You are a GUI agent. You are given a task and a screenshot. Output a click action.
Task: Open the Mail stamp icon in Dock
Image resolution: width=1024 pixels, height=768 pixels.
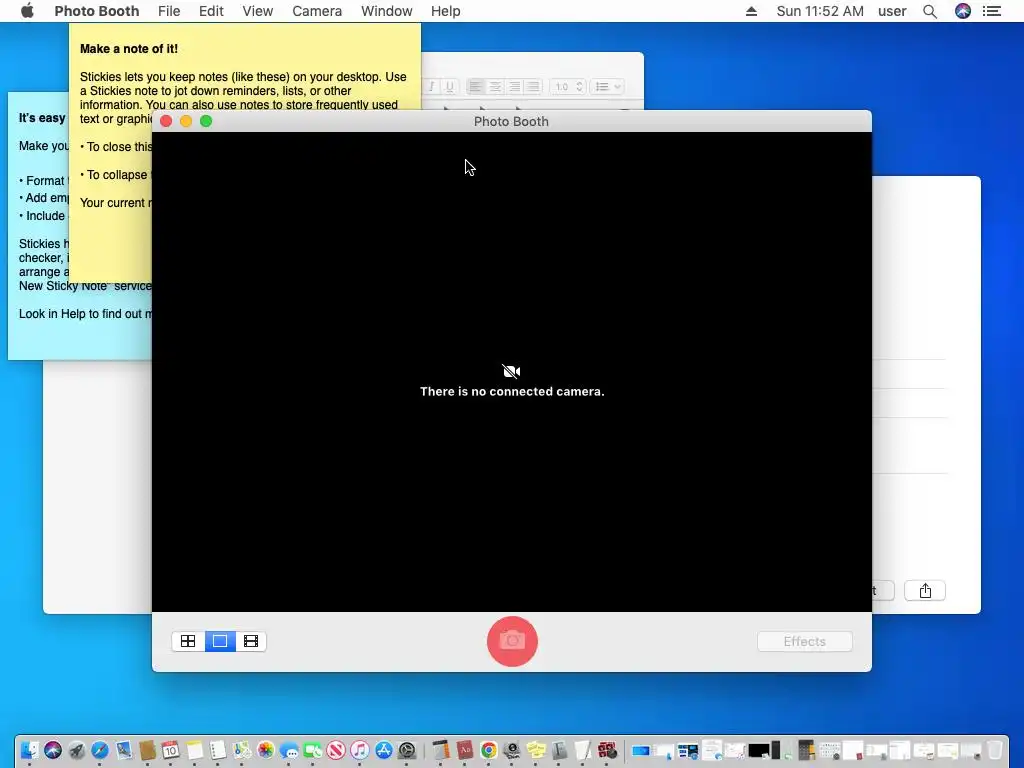coord(123,750)
